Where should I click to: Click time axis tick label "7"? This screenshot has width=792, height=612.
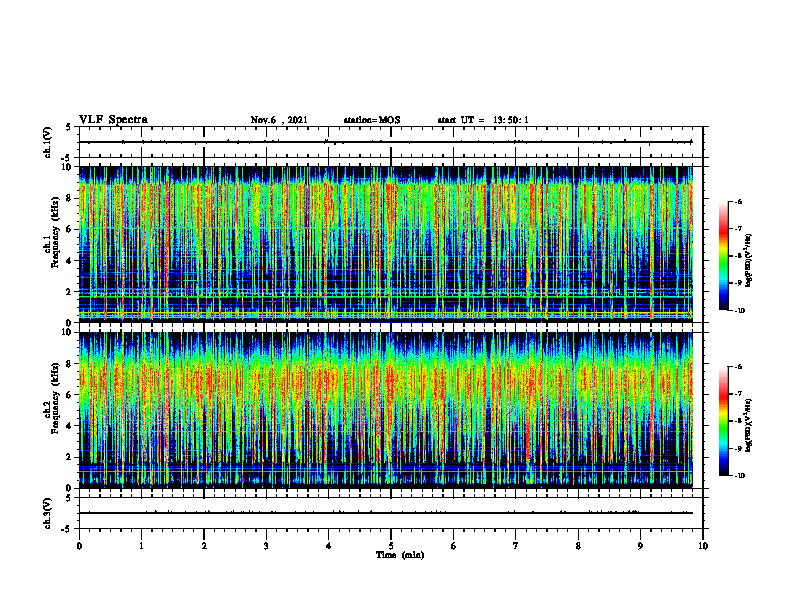pyautogui.click(x=516, y=546)
